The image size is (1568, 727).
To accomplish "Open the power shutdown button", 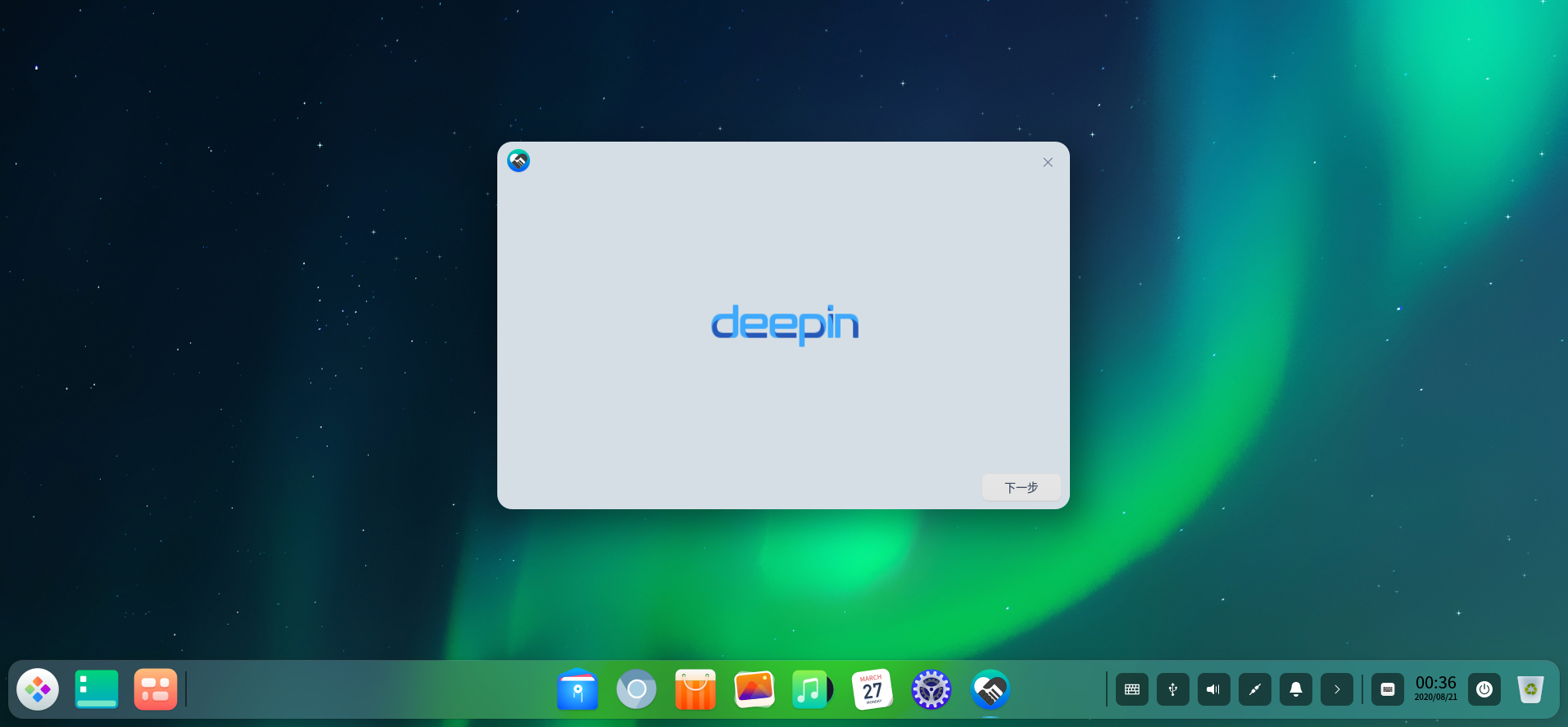I will click(x=1484, y=689).
